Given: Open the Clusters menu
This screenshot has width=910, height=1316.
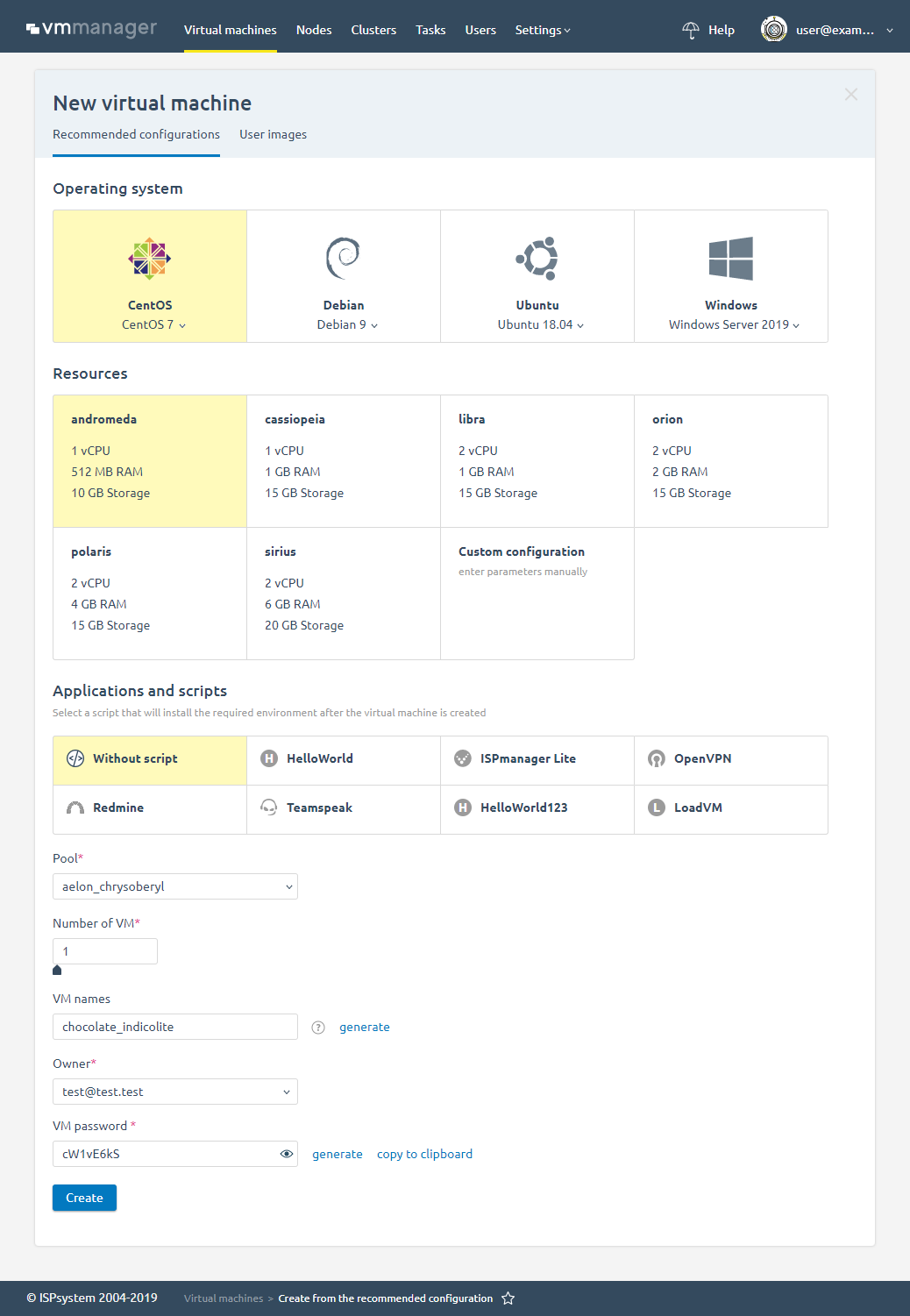Looking at the screenshot, I should click(373, 30).
